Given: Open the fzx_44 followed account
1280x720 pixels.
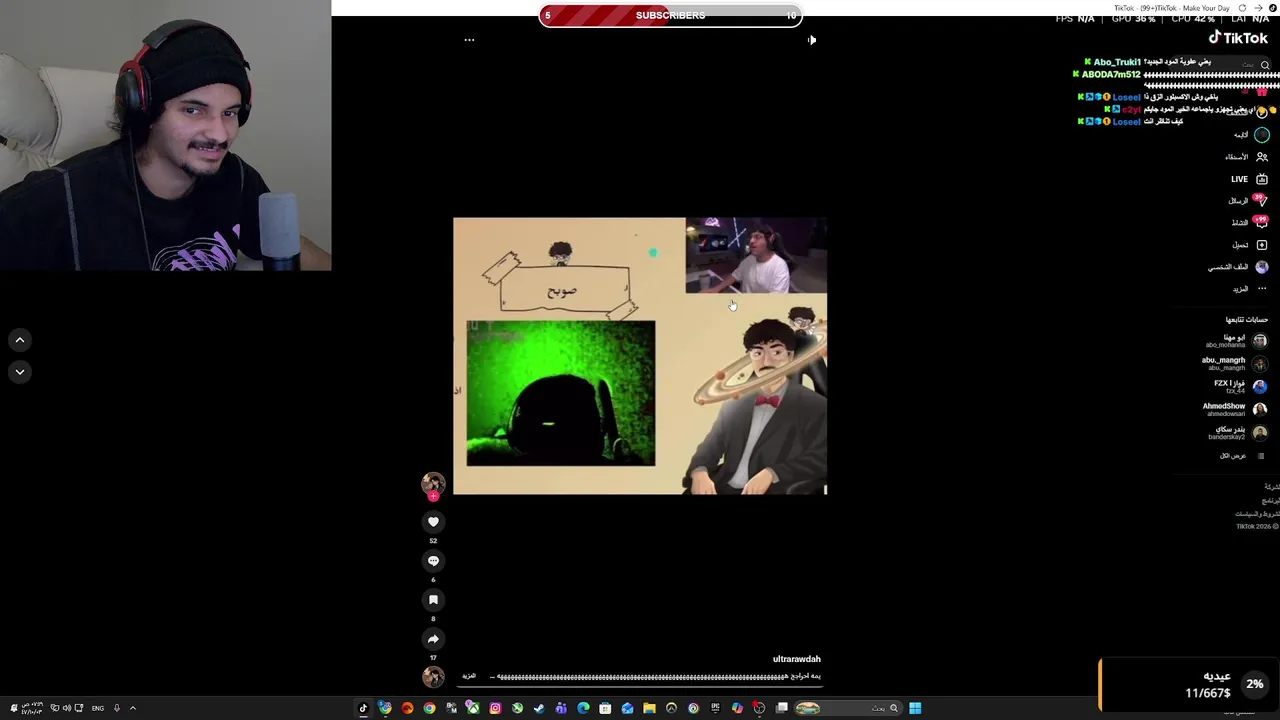Looking at the screenshot, I should [1240, 386].
